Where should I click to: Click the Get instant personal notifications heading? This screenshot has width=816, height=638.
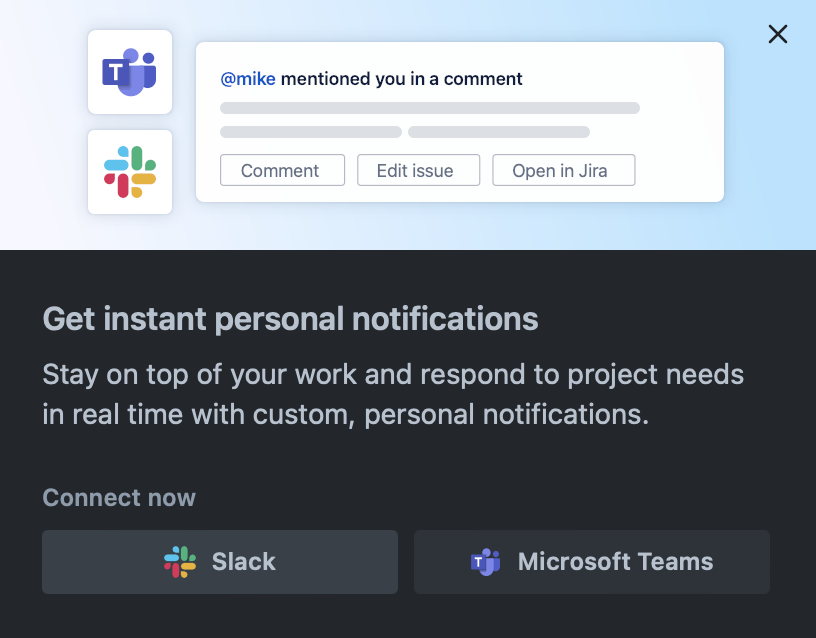click(x=289, y=318)
